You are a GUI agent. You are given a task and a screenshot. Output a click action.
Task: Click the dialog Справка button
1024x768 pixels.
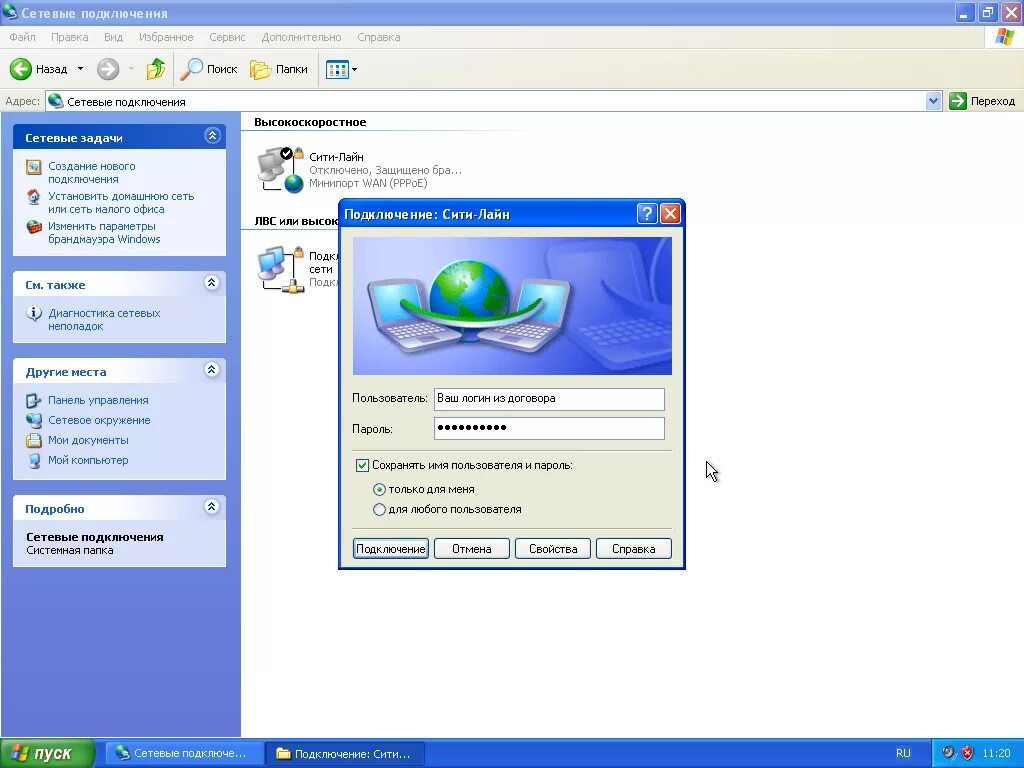[633, 549]
